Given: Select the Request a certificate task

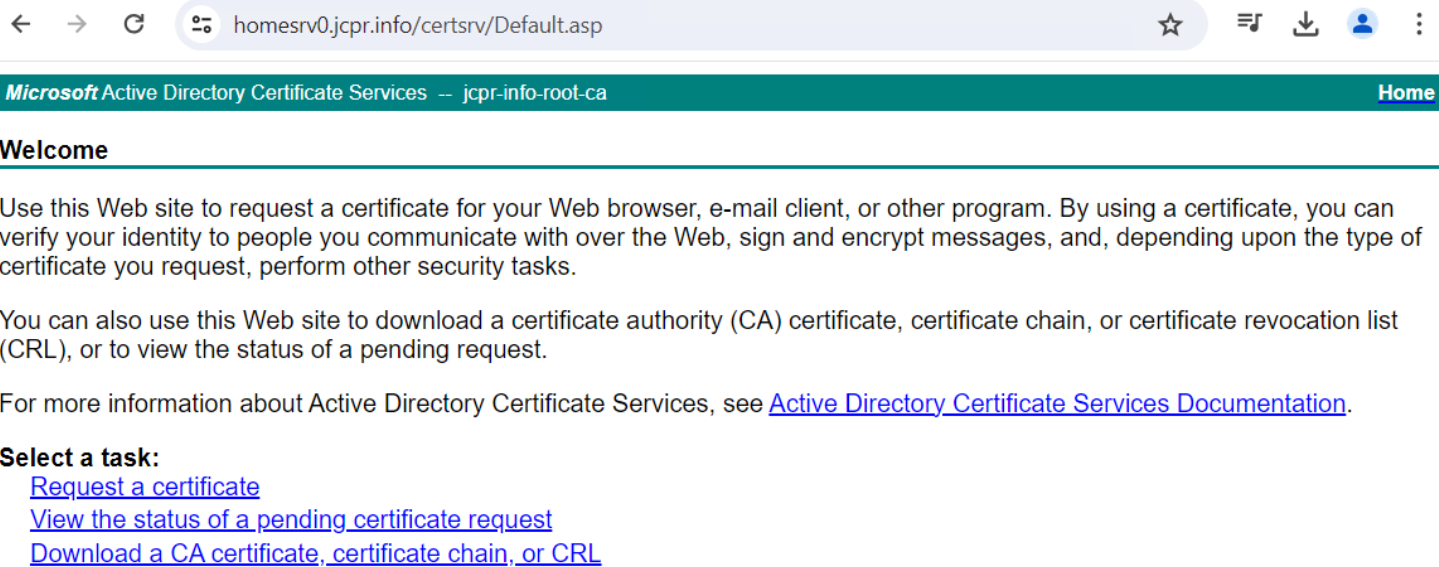Looking at the screenshot, I should tap(145, 487).
